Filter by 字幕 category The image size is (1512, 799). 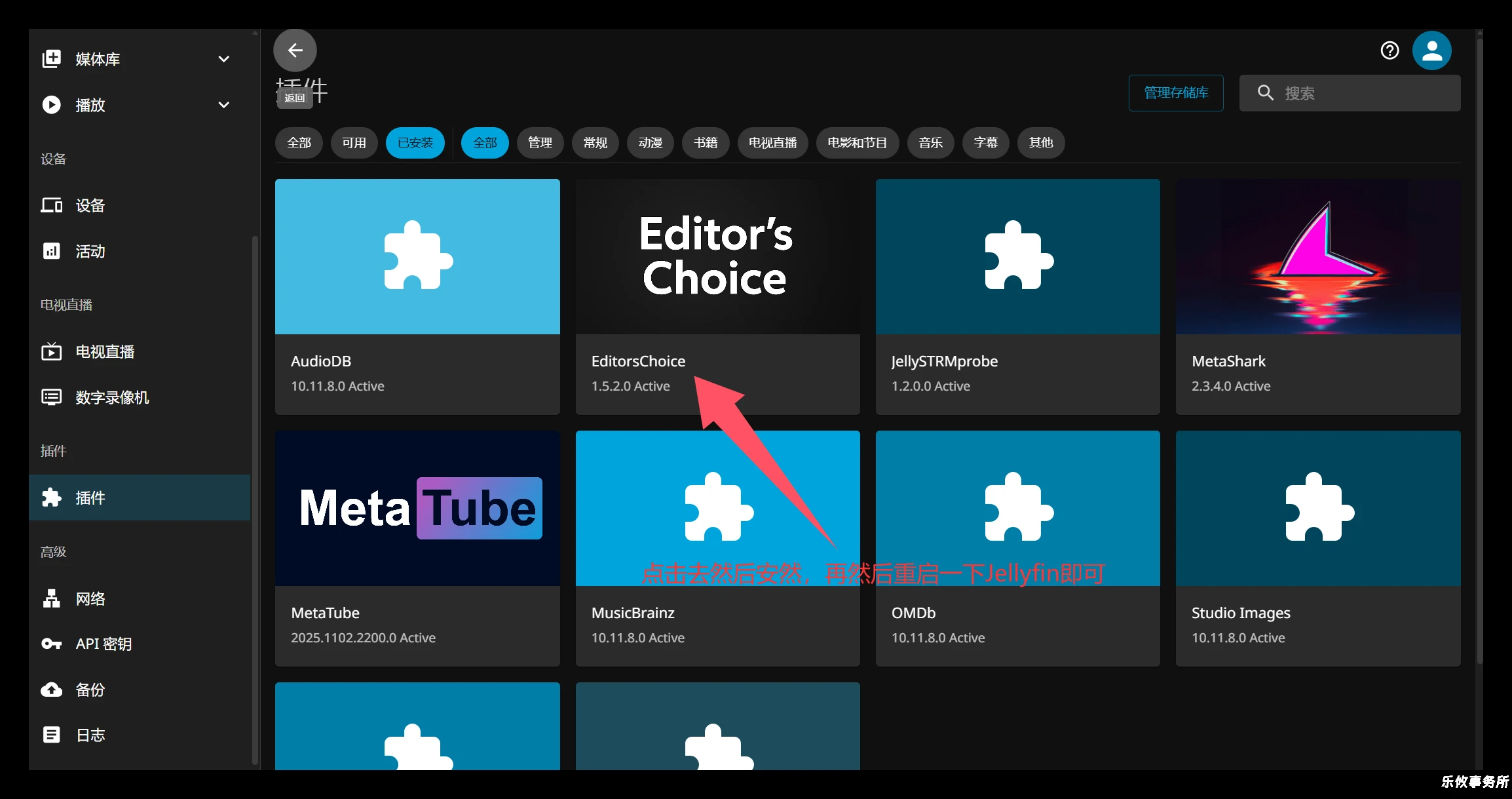[986, 143]
